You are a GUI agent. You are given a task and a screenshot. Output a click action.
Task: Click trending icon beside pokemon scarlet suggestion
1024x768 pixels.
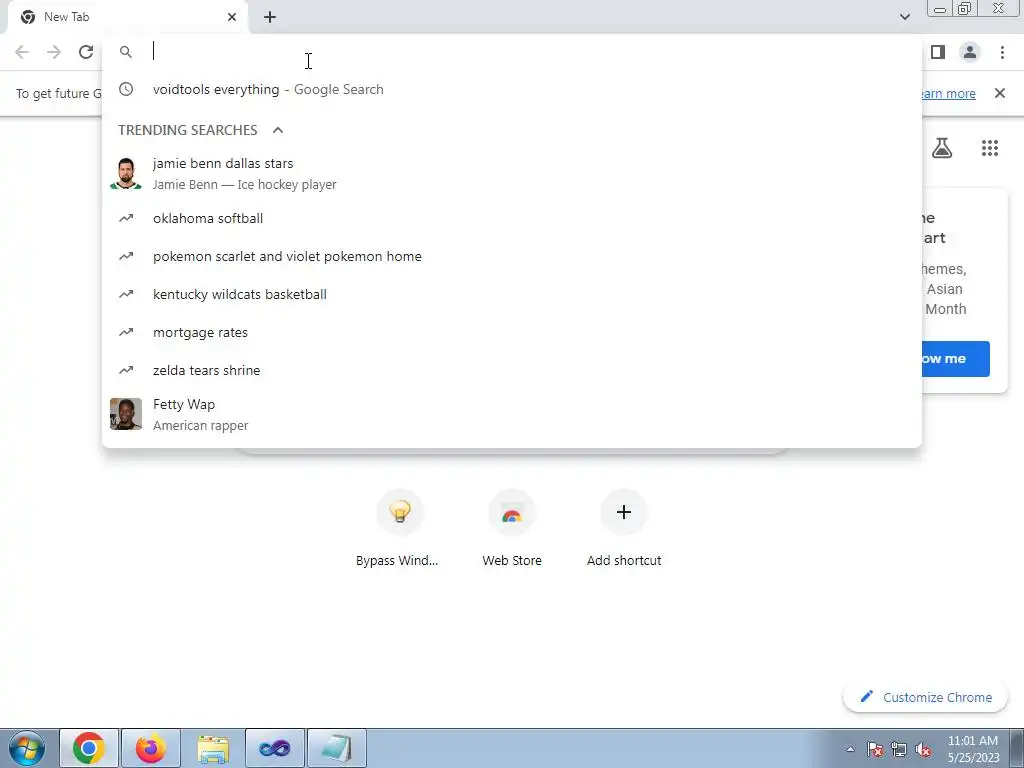click(126, 256)
